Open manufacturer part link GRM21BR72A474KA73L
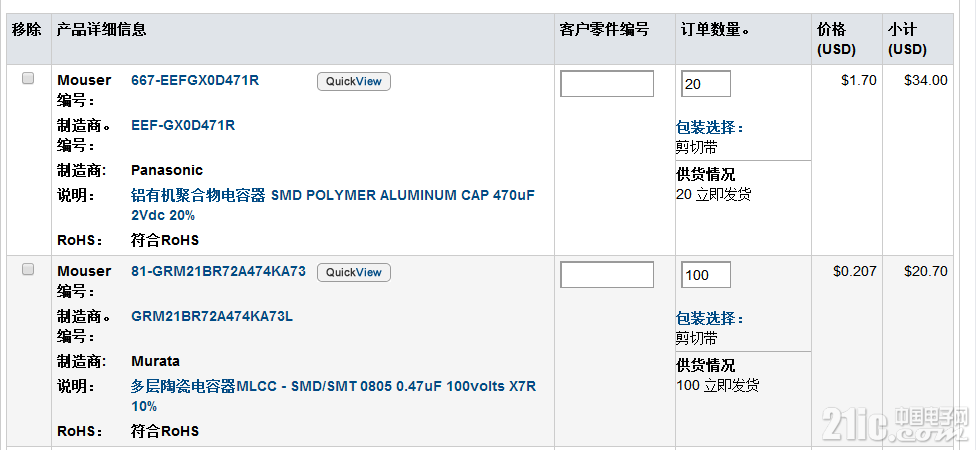 [x=212, y=316]
